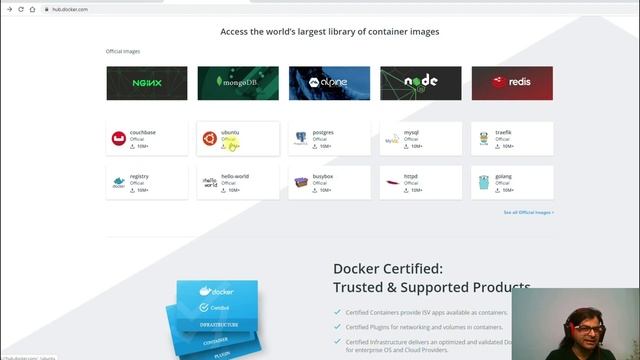The image size is (640, 360).
Task: Click the Certified Infrastructure bullet text
Action: (x=429, y=346)
